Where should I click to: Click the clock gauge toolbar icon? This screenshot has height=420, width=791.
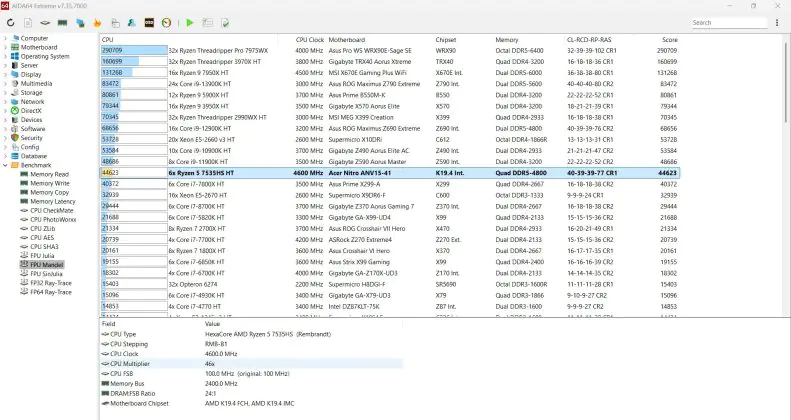pos(166,23)
